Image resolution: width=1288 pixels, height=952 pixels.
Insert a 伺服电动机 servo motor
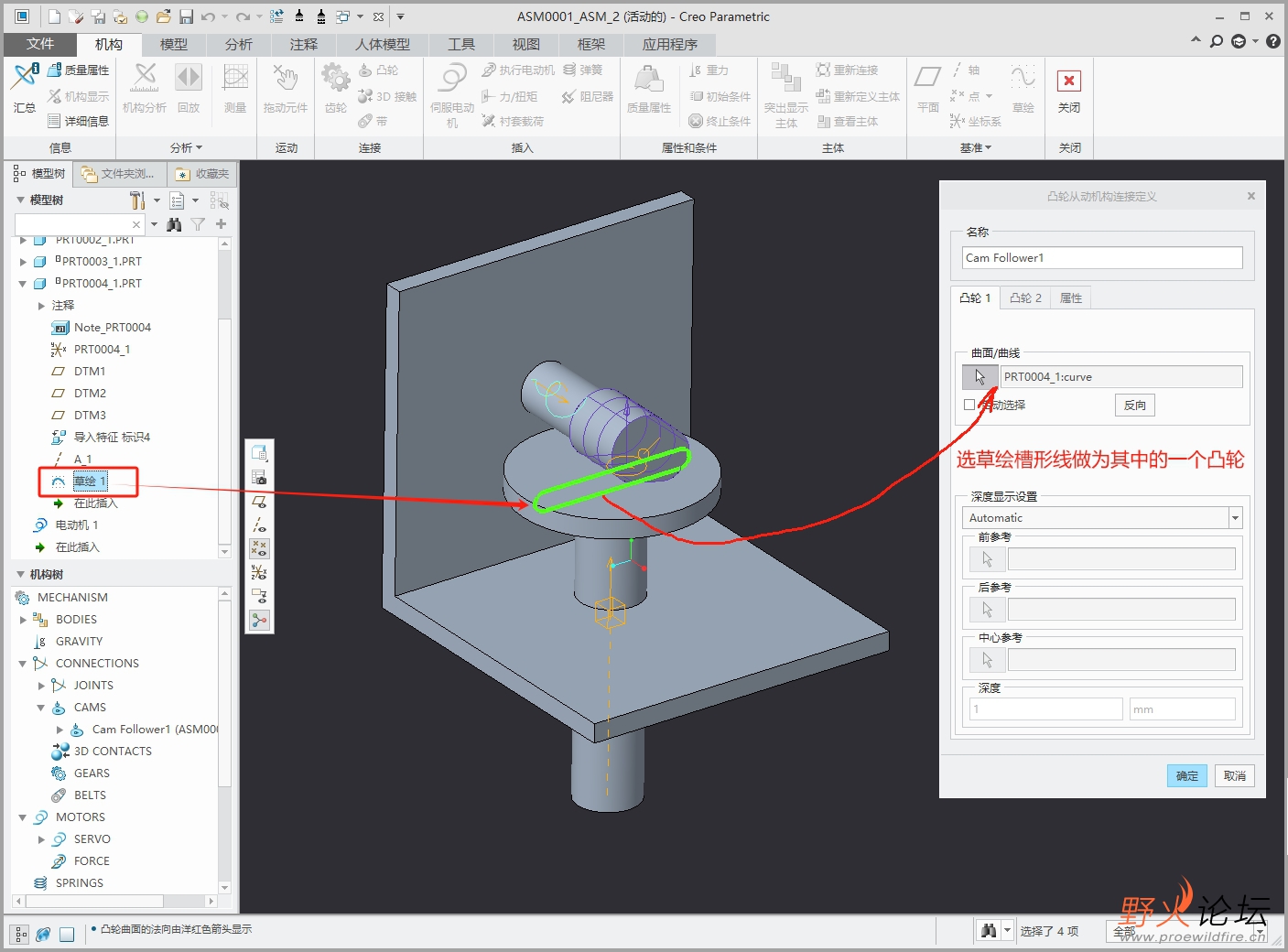tap(452, 95)
